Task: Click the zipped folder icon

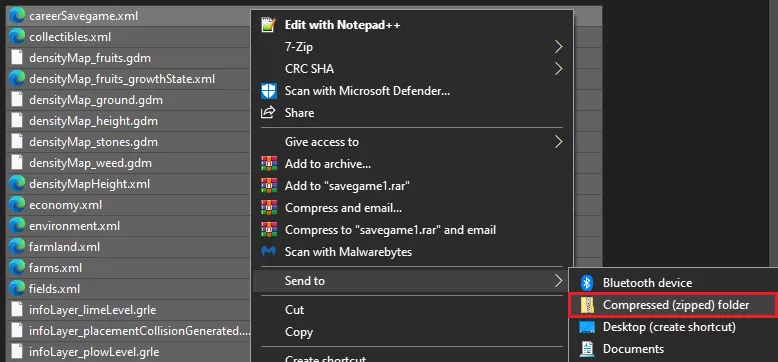Action: [587, 305]
